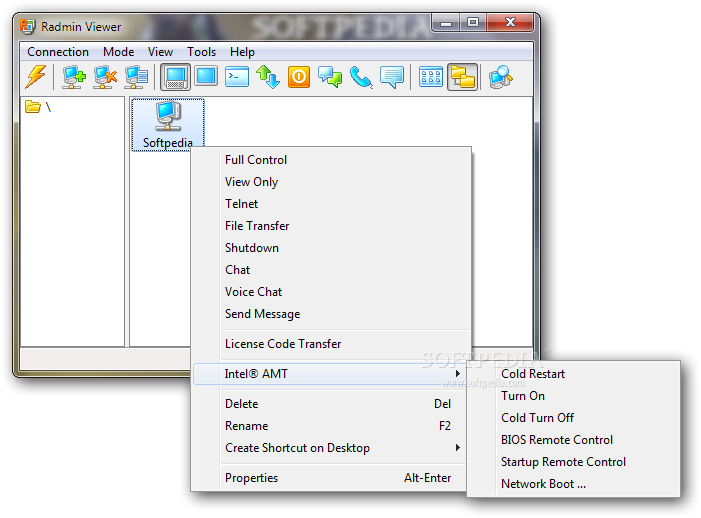Select Turn On in AMT submenu
This screenshot has height=518, width=701.
tap(573, 396)
